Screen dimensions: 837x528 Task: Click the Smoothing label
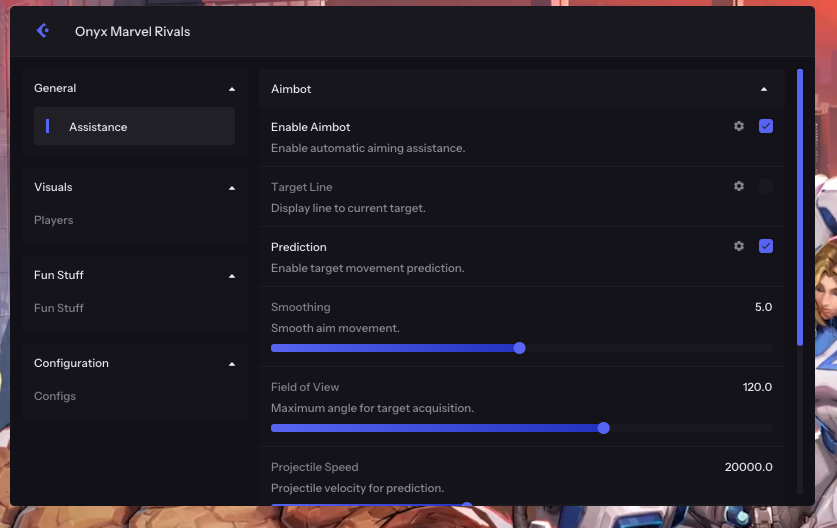pyautogui.click(x=301, y=307)
